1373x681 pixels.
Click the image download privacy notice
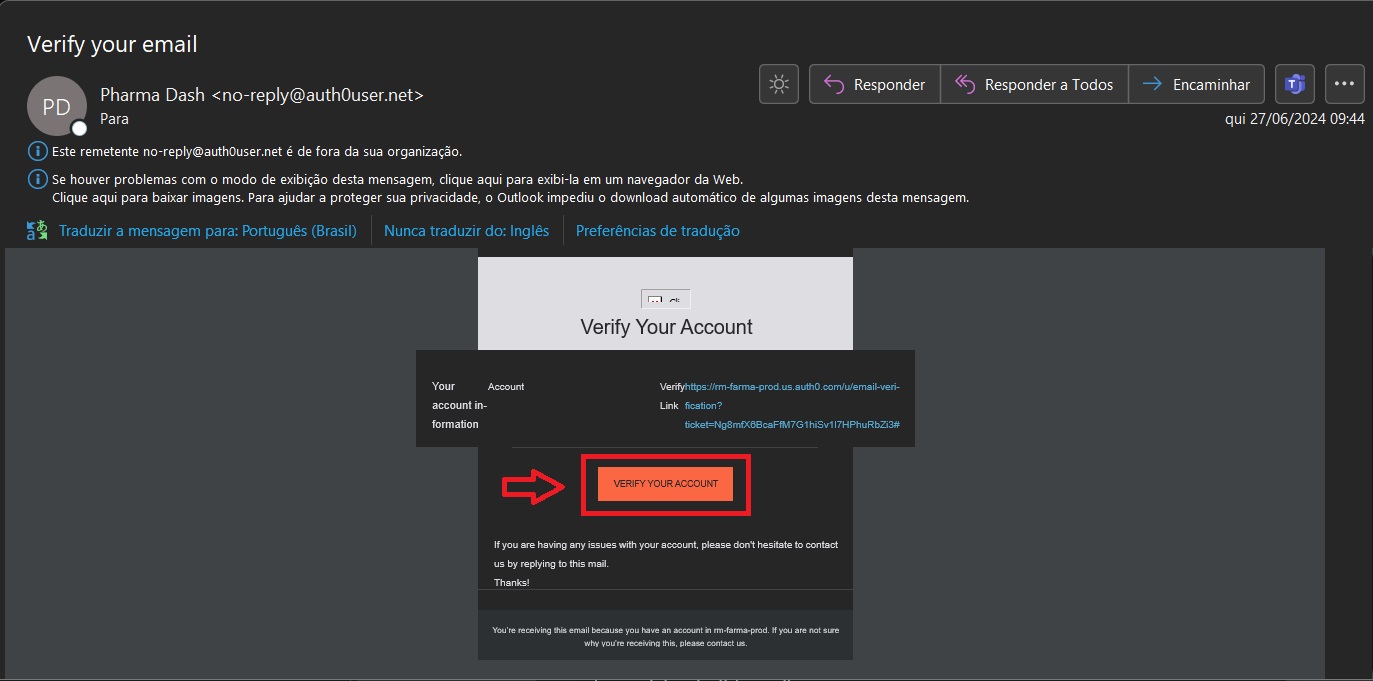[x=510, y=198]
